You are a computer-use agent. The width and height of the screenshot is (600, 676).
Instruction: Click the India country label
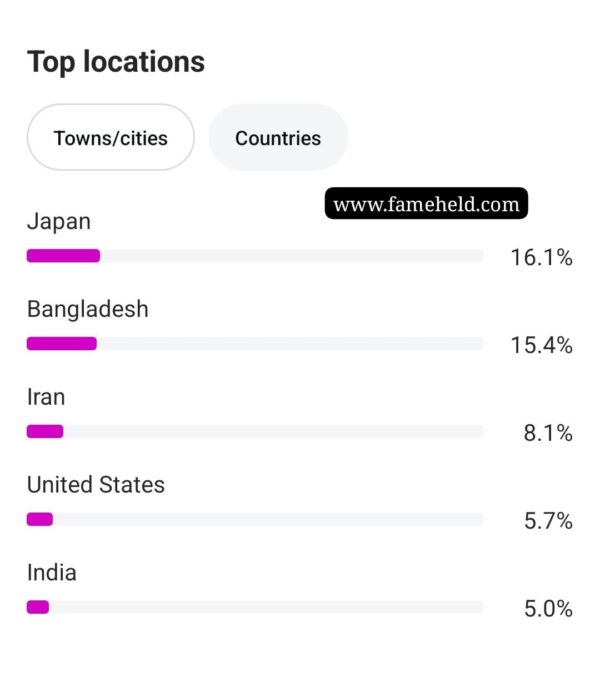click(x=52, y=573)
